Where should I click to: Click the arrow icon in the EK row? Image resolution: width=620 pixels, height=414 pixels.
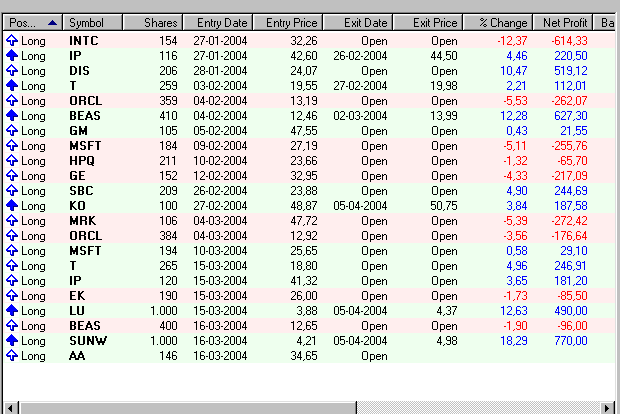pyautogui.click(x=12, y=296)
